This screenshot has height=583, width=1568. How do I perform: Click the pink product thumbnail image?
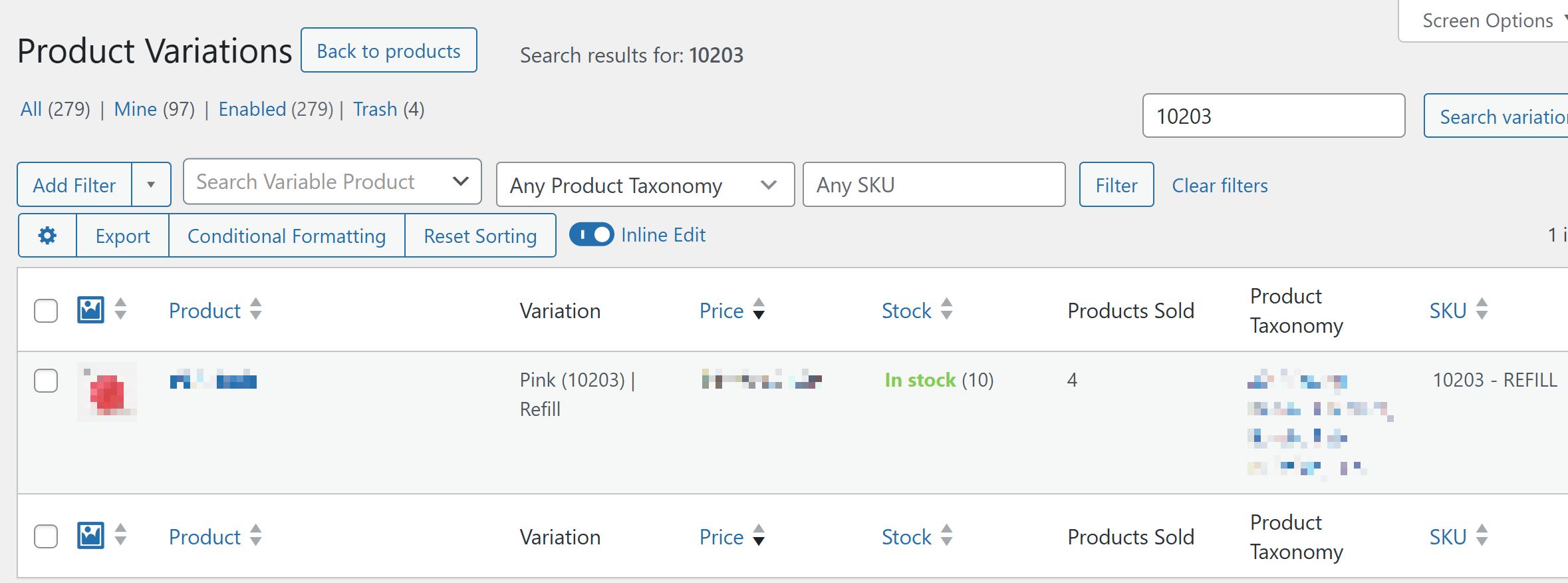tap(107, 392)
